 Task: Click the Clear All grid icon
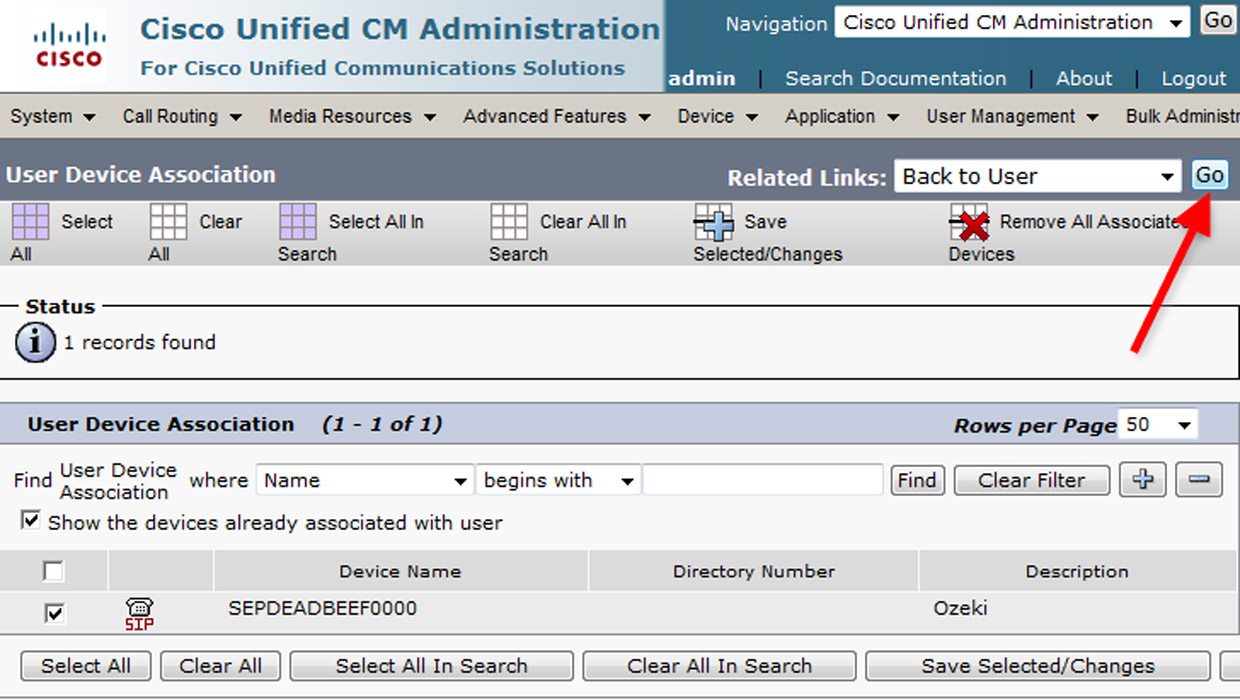click(x=168, y=221)
